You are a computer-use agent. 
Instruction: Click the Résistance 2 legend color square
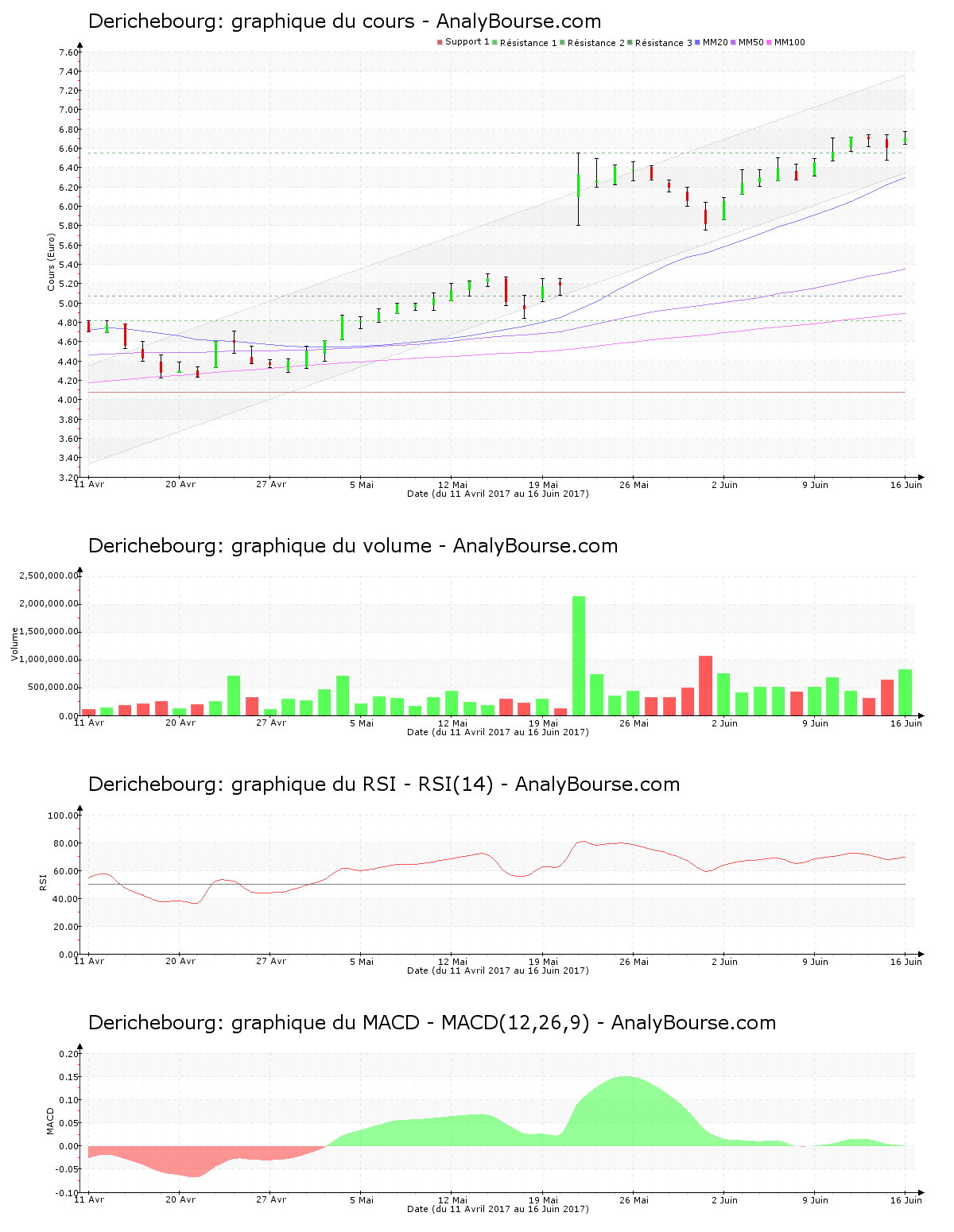(x=563, y=42)
